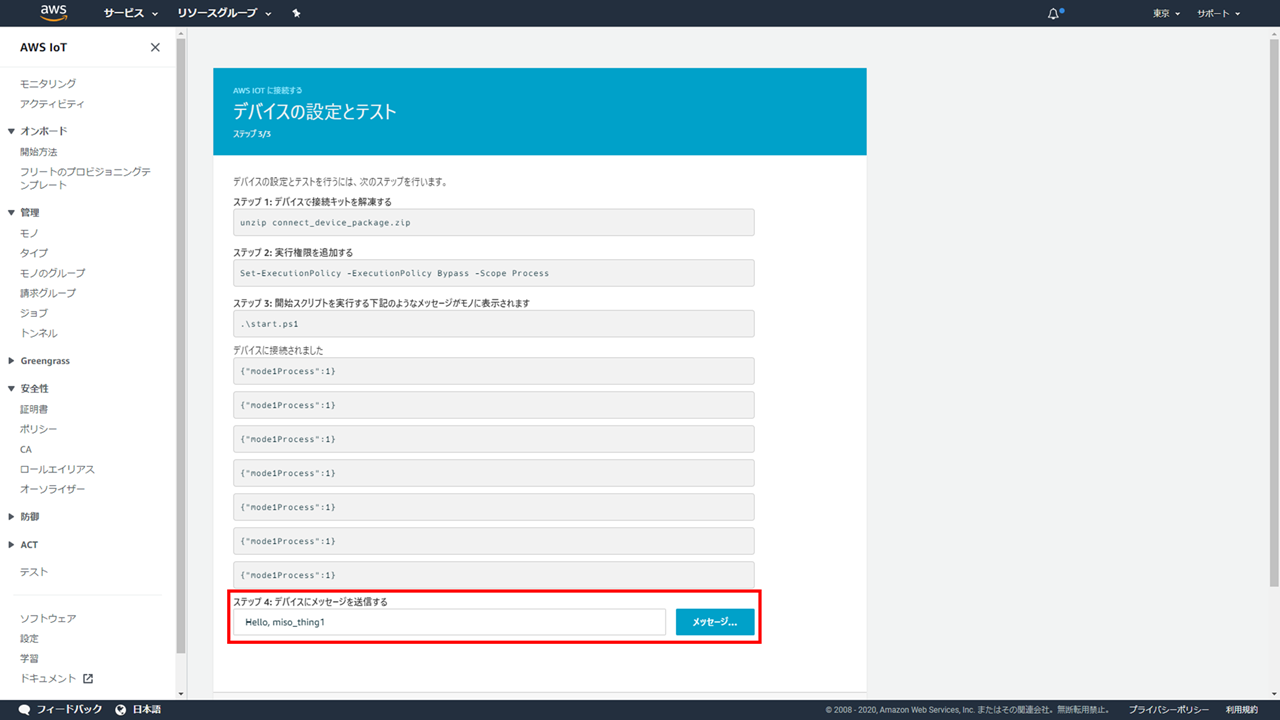Click the メッセージ send button
The image size is (1280, 720).
pos(715,622)
